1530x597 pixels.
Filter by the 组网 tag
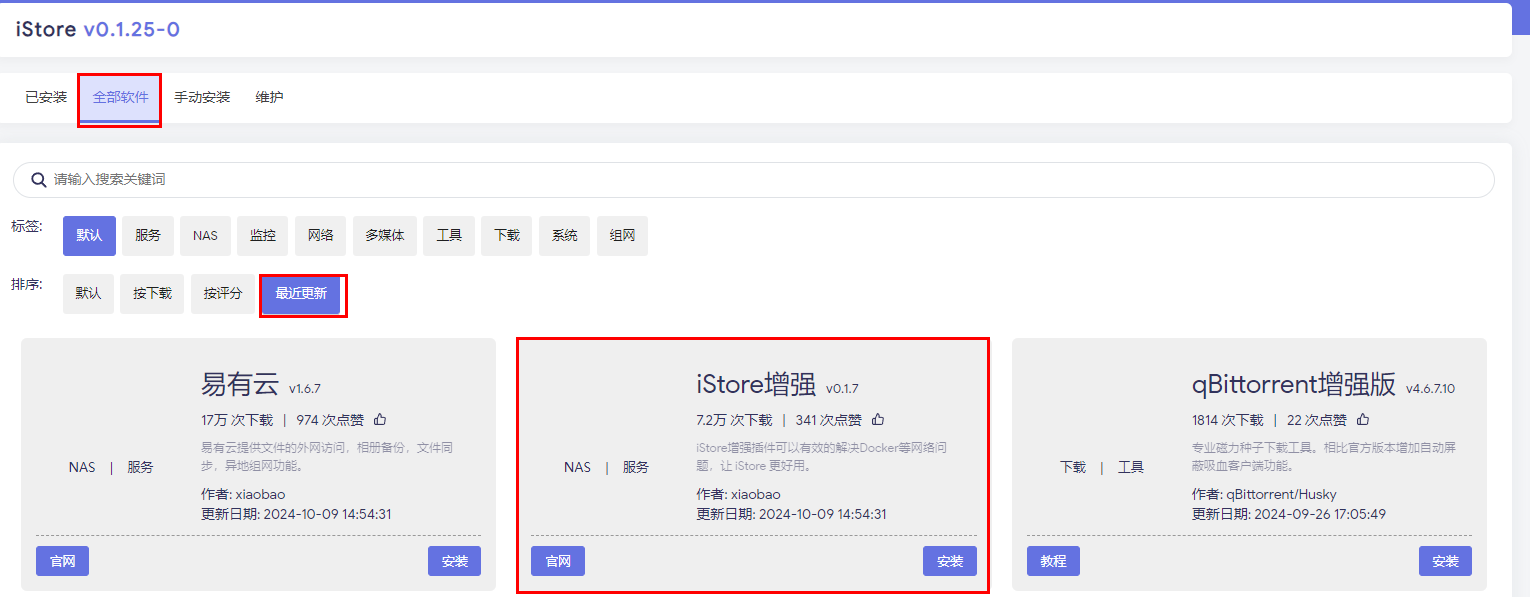[623, 236]
